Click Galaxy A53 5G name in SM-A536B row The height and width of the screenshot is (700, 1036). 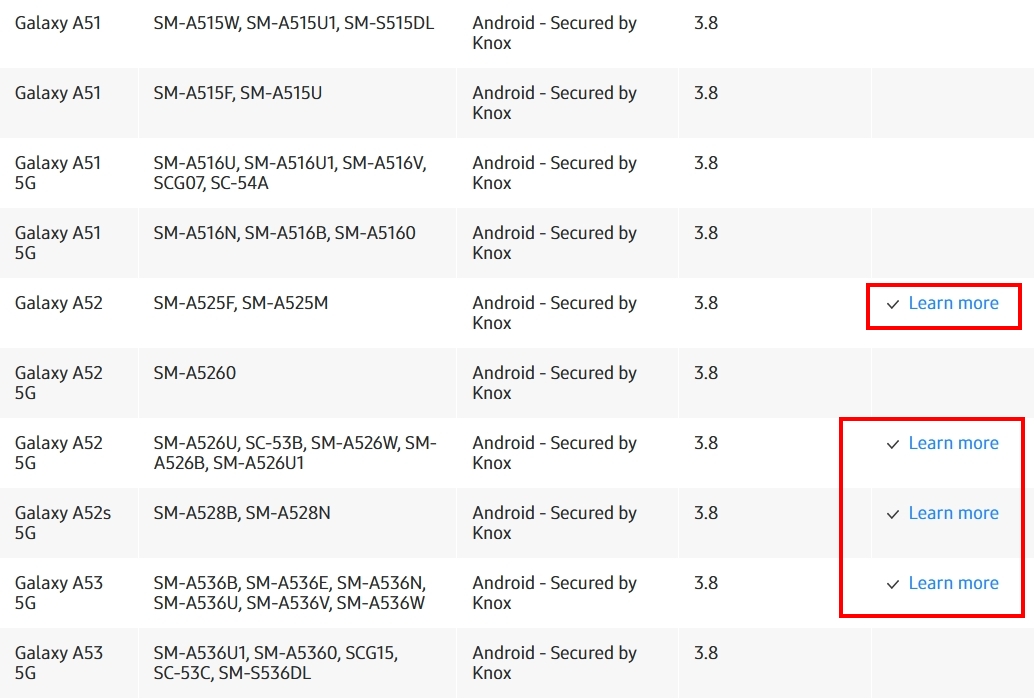tap(59, 594)
